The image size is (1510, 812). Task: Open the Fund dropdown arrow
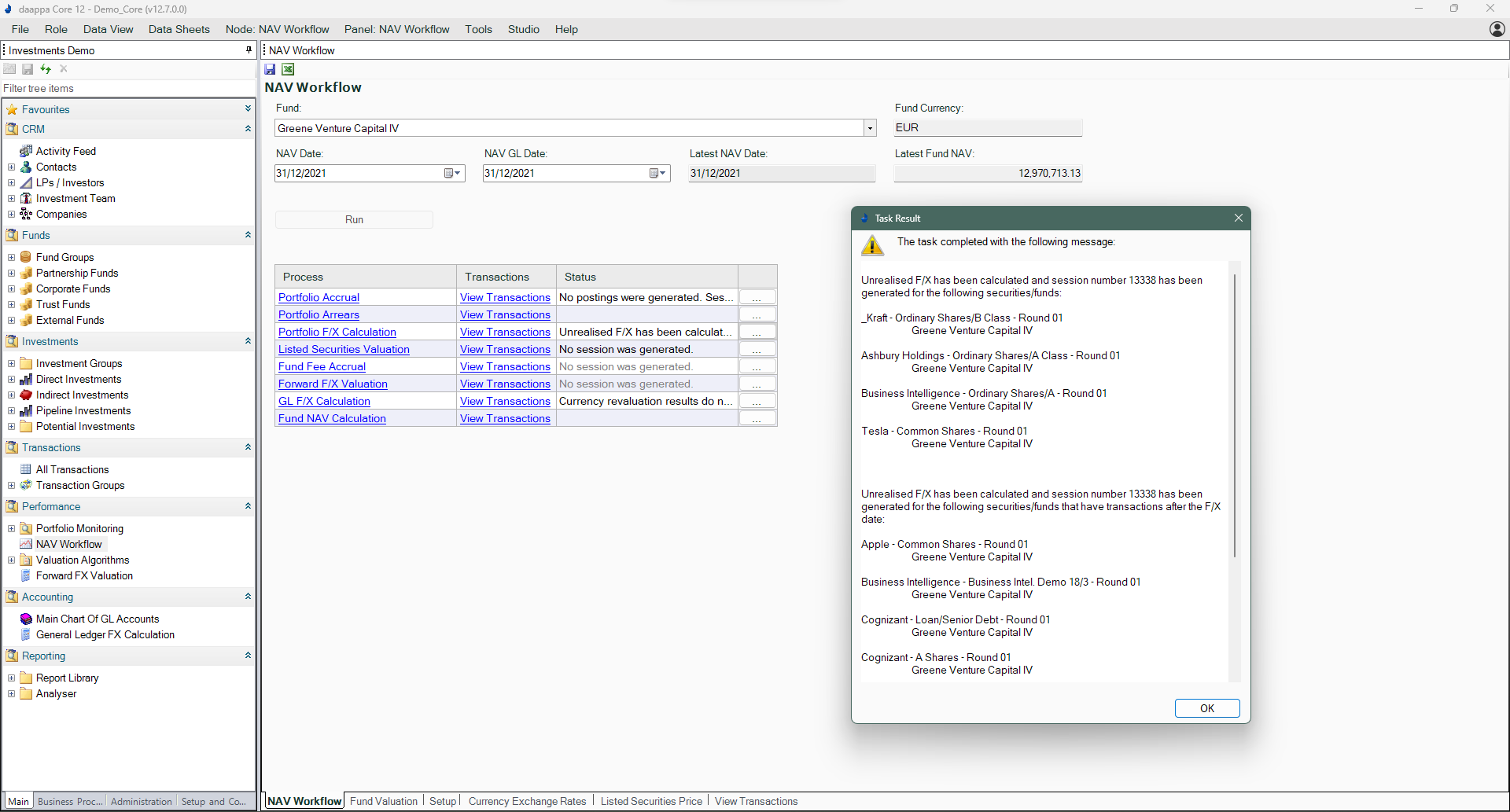pyautogui.click(x=870, y=128)
